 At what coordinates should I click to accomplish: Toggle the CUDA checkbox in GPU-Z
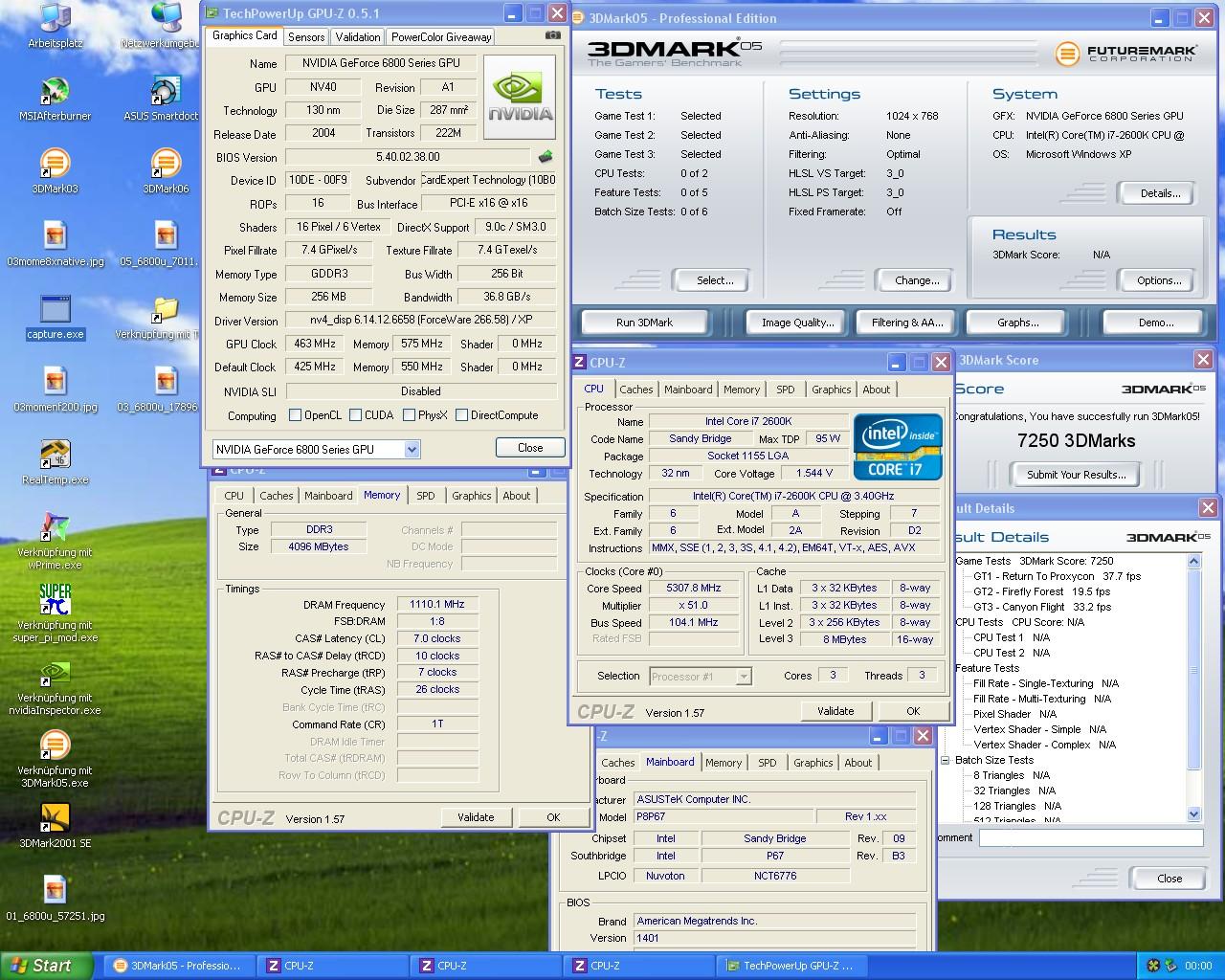pos(356,415)
